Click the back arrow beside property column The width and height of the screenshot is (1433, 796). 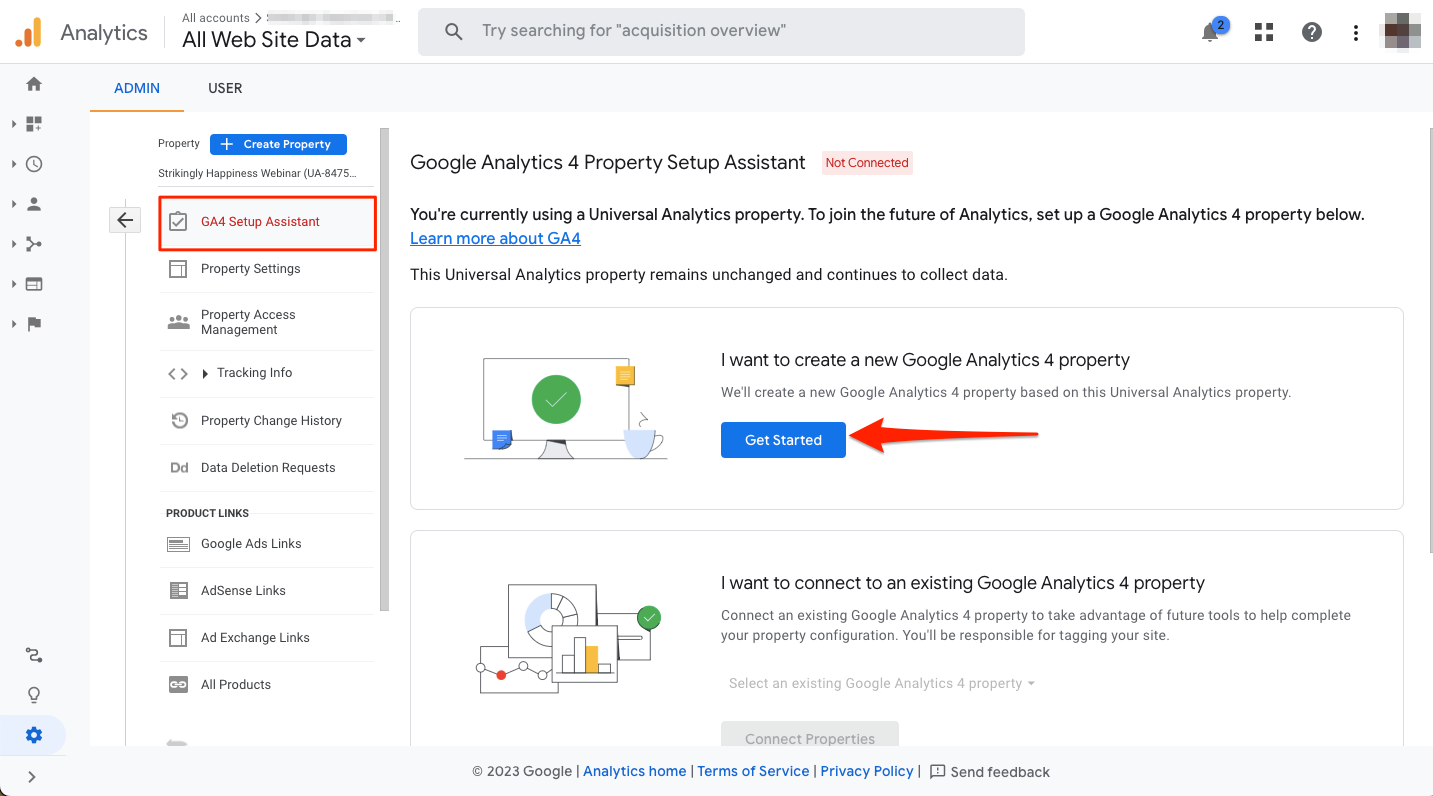pos(125,220)
